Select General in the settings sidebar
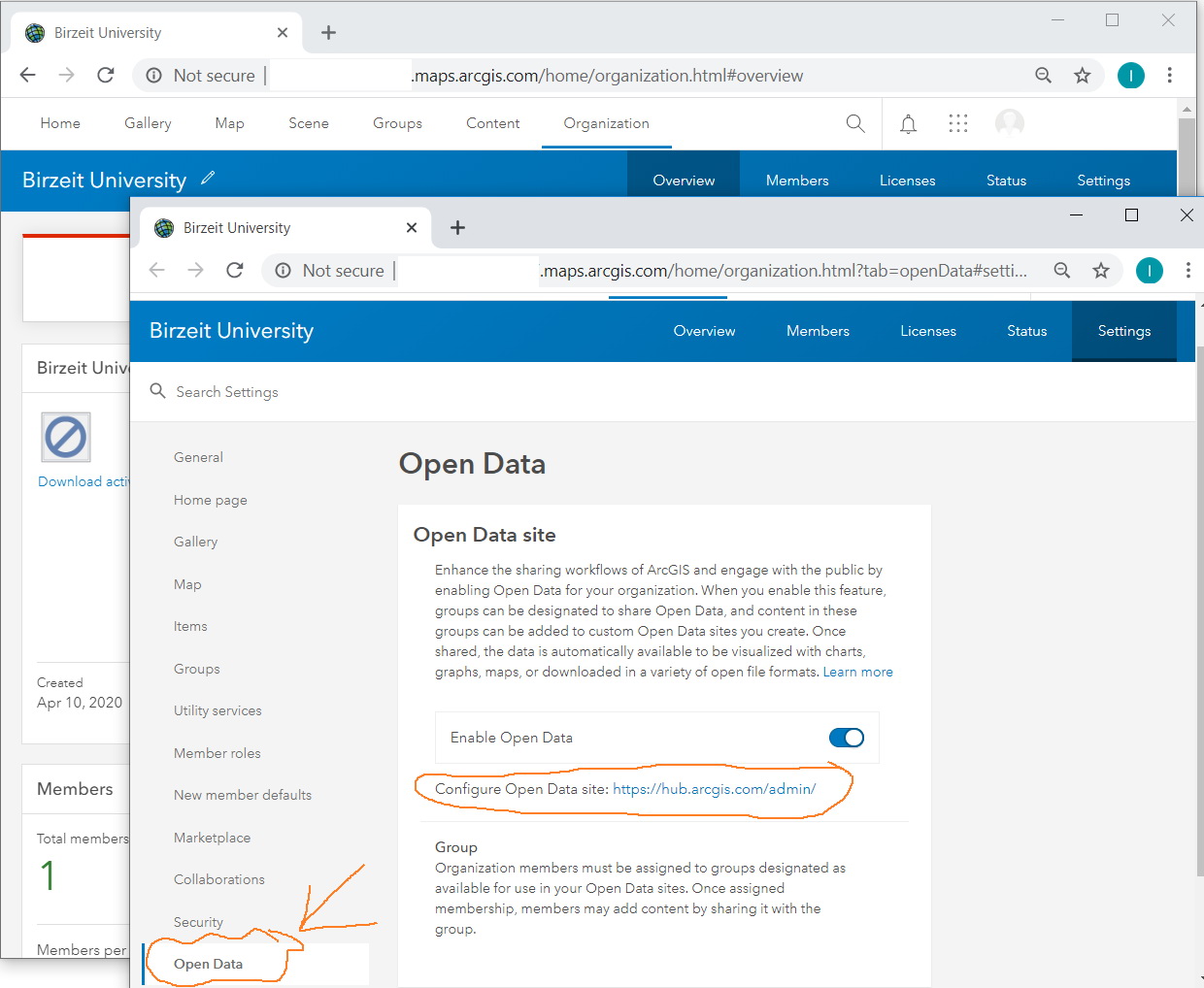The width and height of the screenshot is (1204, 988). tap(198, 457)
